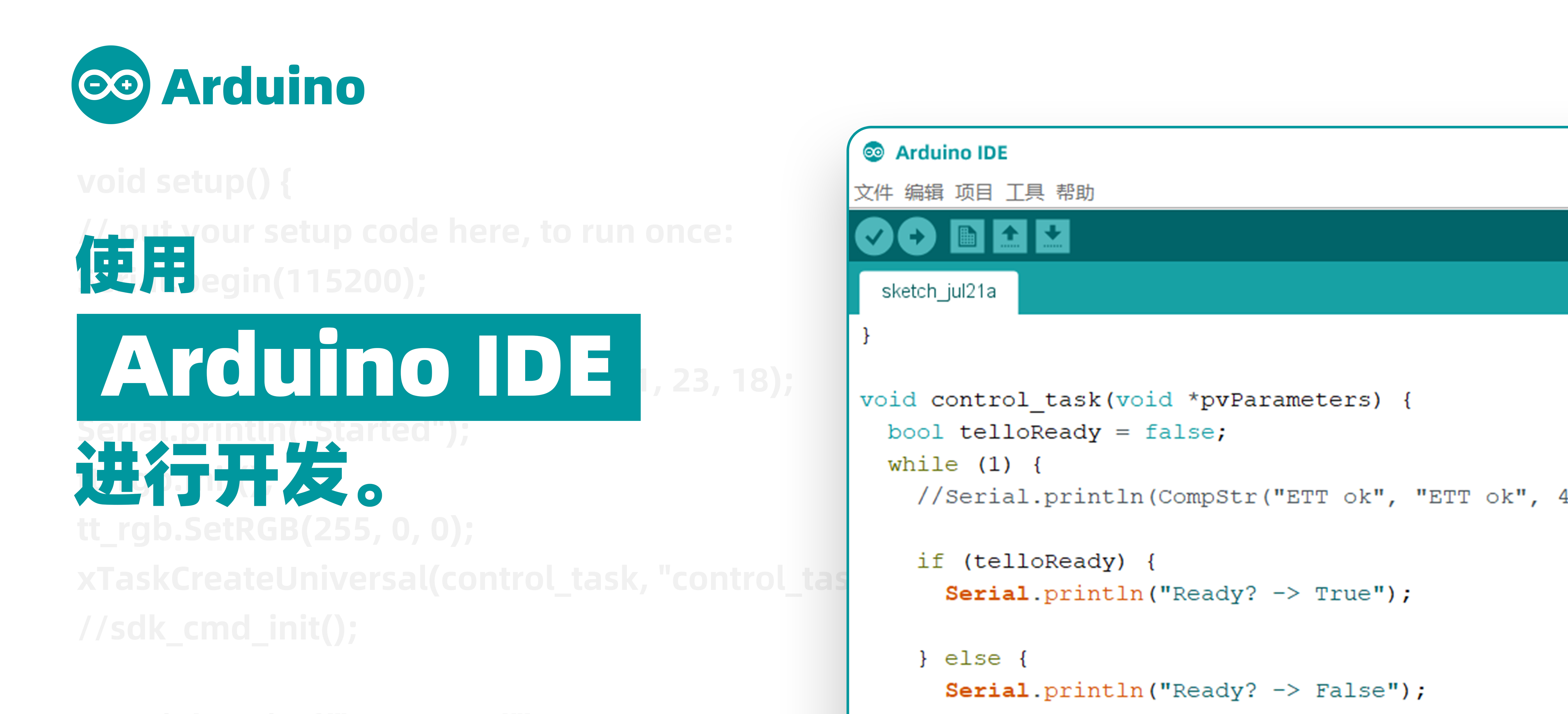1568x714 pixels.
Task: Click the Arduino IDE title bar logo
Action: coord(873,152)
